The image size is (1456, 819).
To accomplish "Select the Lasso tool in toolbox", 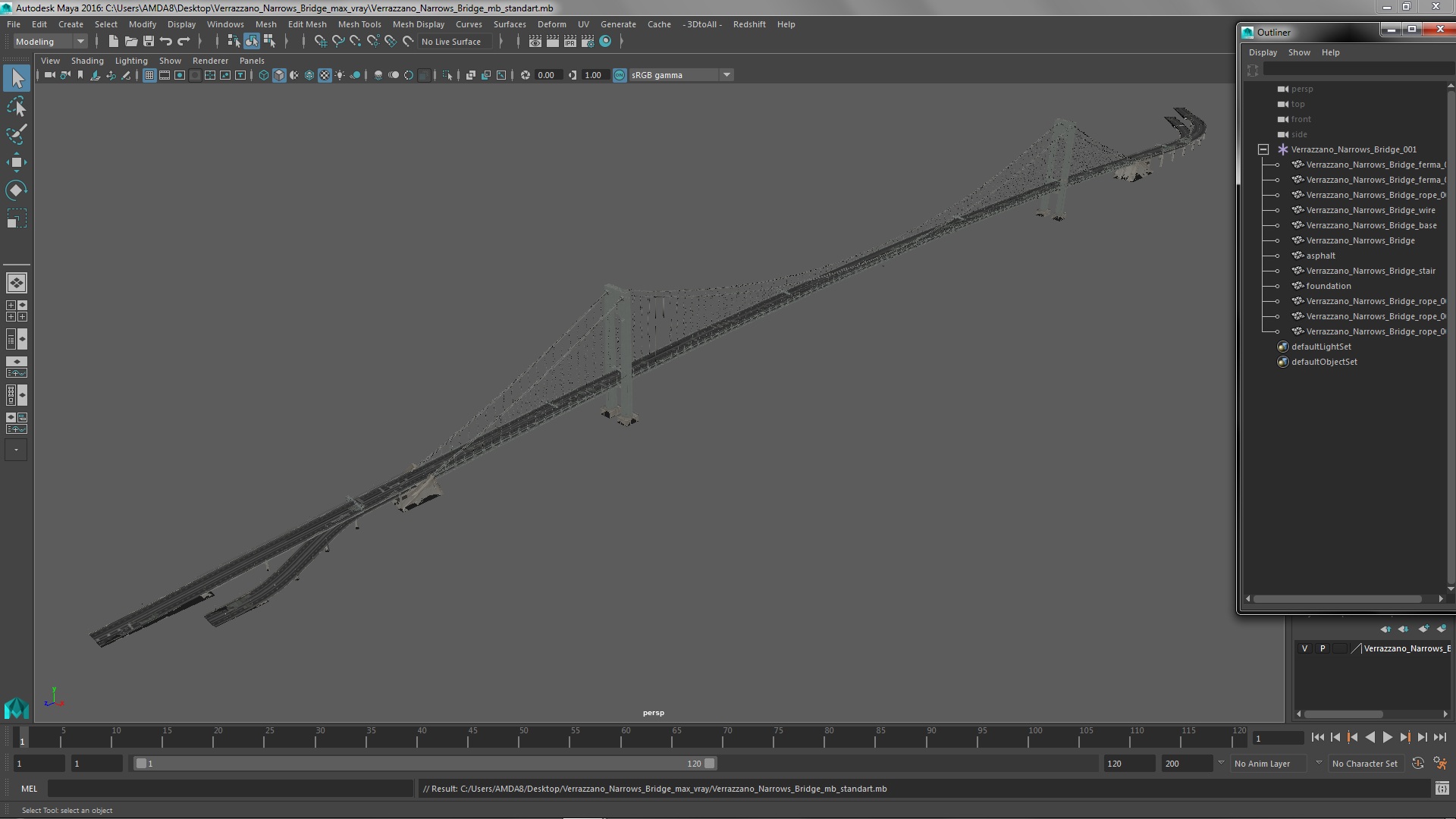I will [16, 107].
